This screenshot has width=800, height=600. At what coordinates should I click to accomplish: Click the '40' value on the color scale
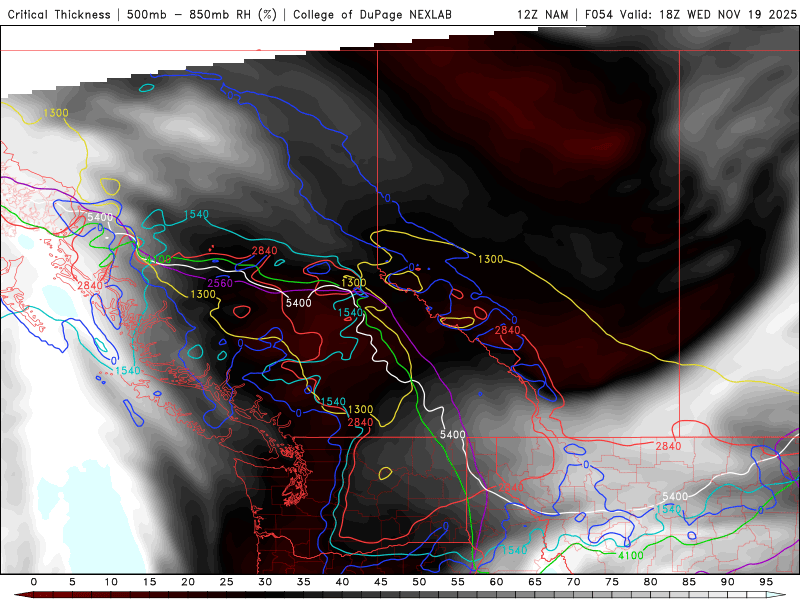pyautogui.click(x=342, y=582)
